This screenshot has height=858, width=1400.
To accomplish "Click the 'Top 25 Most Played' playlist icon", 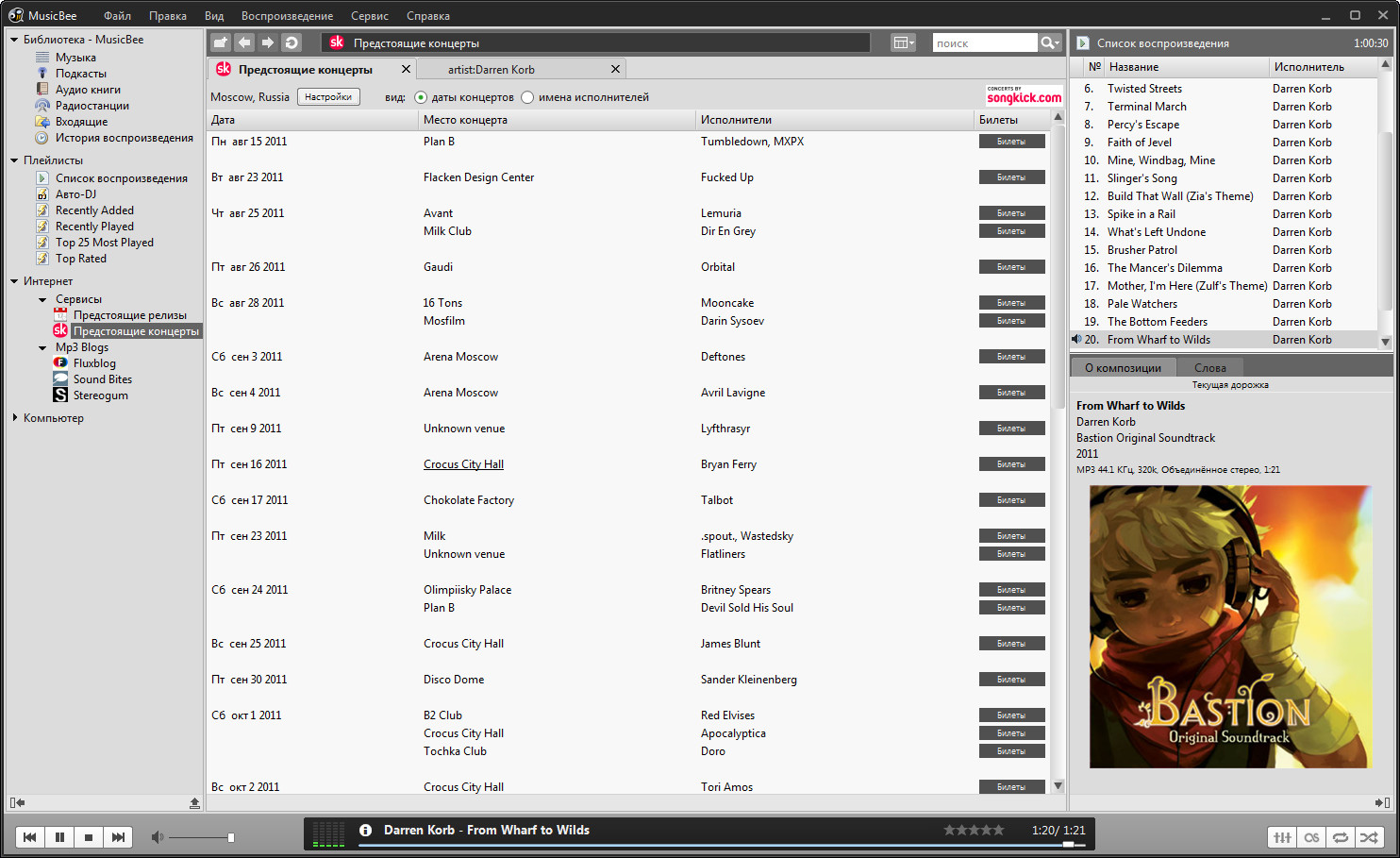I will point(42,243).
